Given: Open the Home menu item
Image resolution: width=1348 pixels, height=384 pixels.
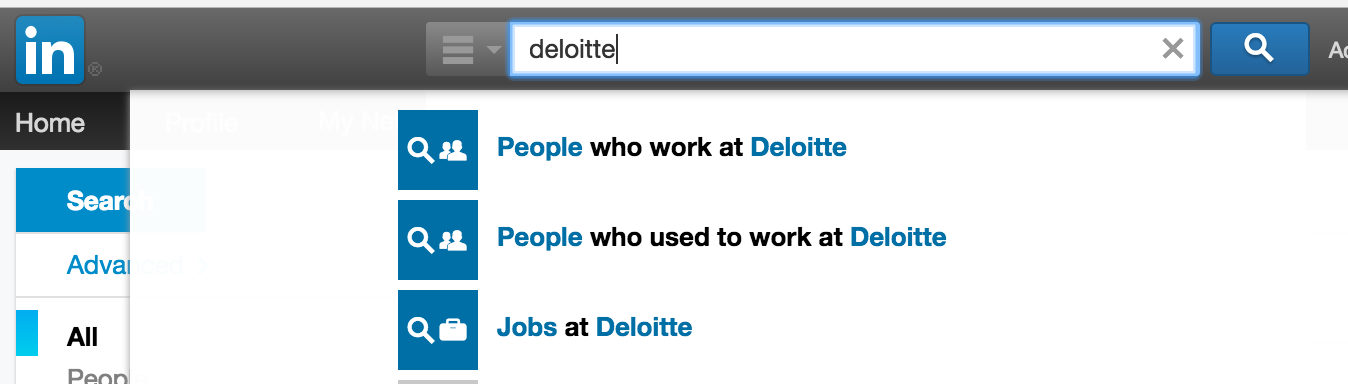Looking at the screenshot, I should (x=50, y=123).
